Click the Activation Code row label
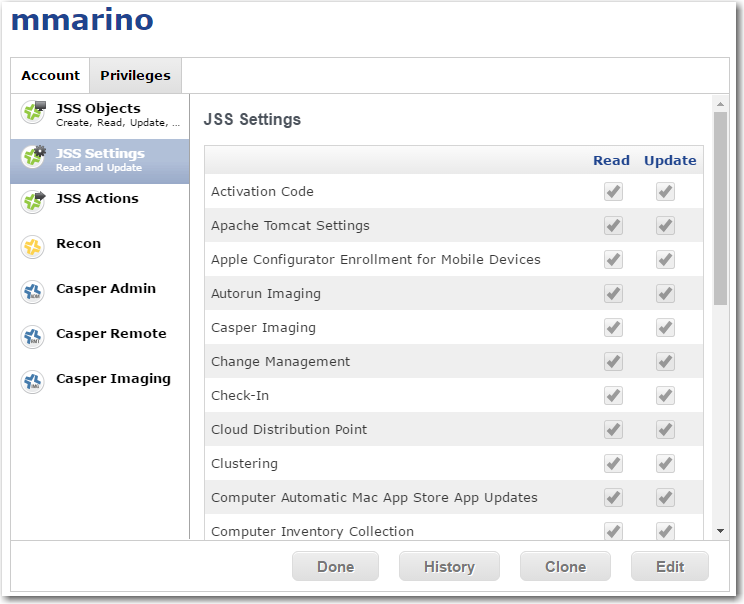This screenshot has height=604, width=744. (262, 192)
